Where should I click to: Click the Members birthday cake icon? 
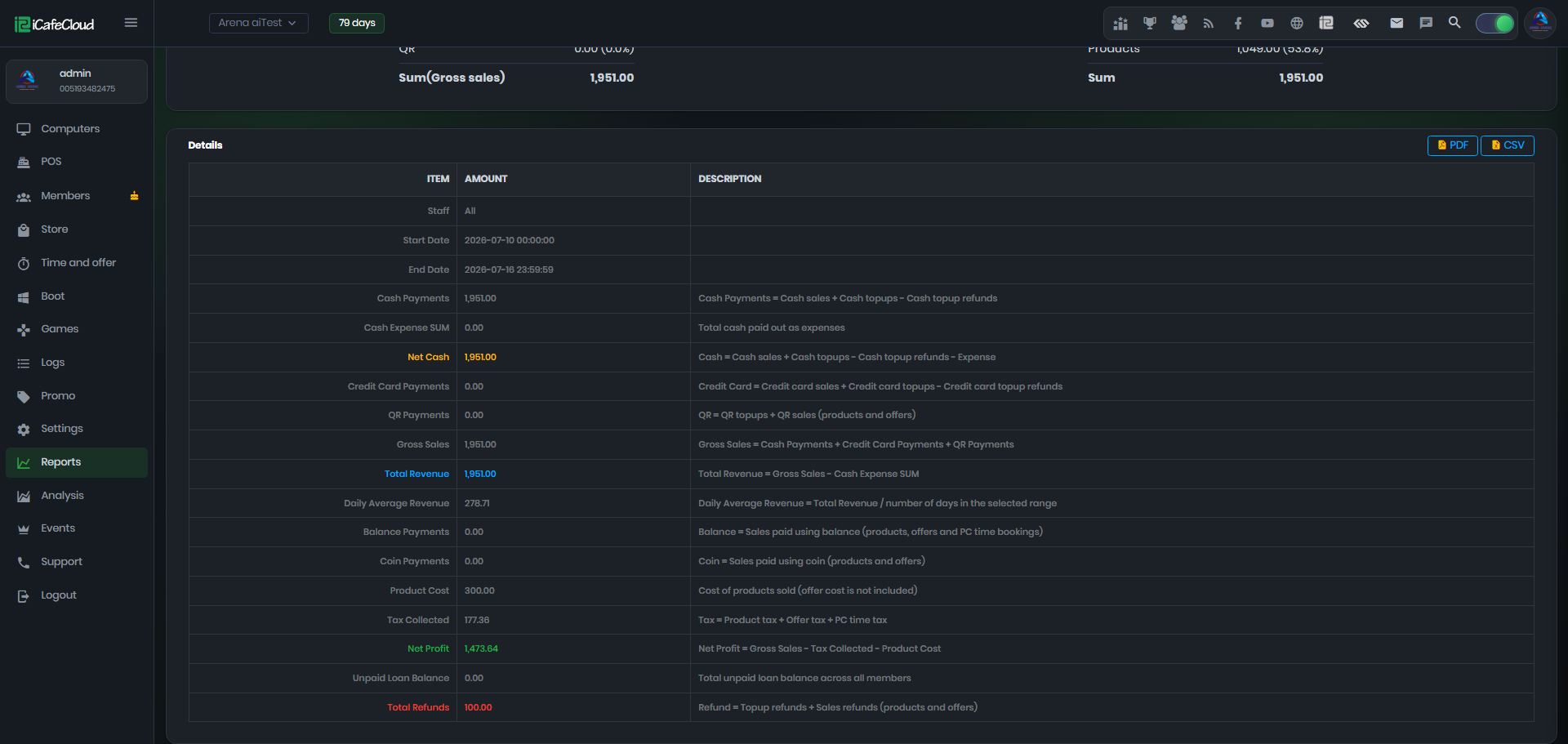point(134,196)
